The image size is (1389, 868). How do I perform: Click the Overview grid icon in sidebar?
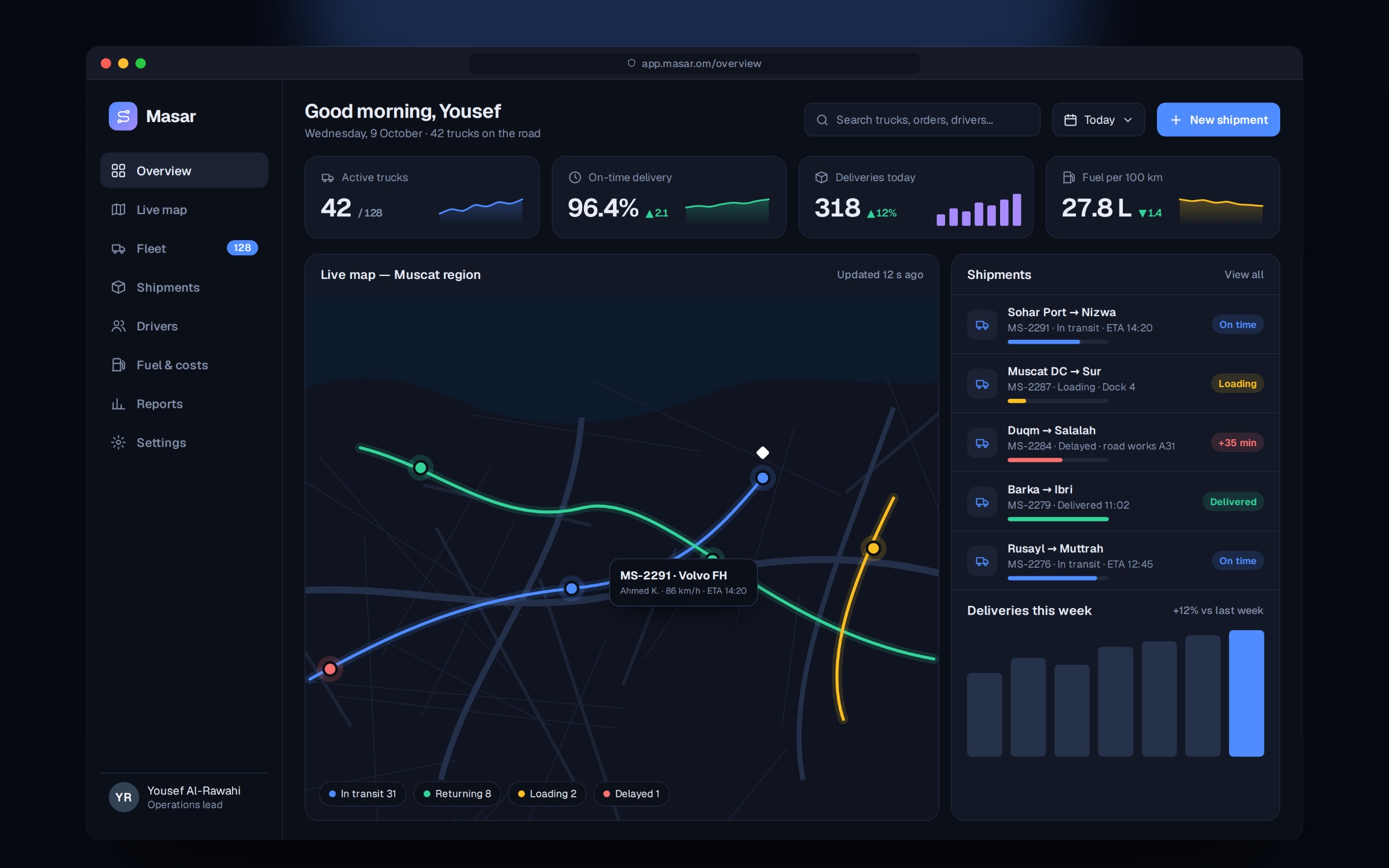pyautogui.click(x=118, y=170)
